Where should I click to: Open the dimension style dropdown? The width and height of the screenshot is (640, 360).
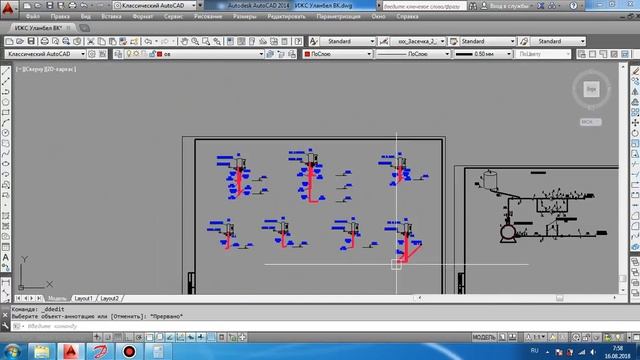click(417, 41)
